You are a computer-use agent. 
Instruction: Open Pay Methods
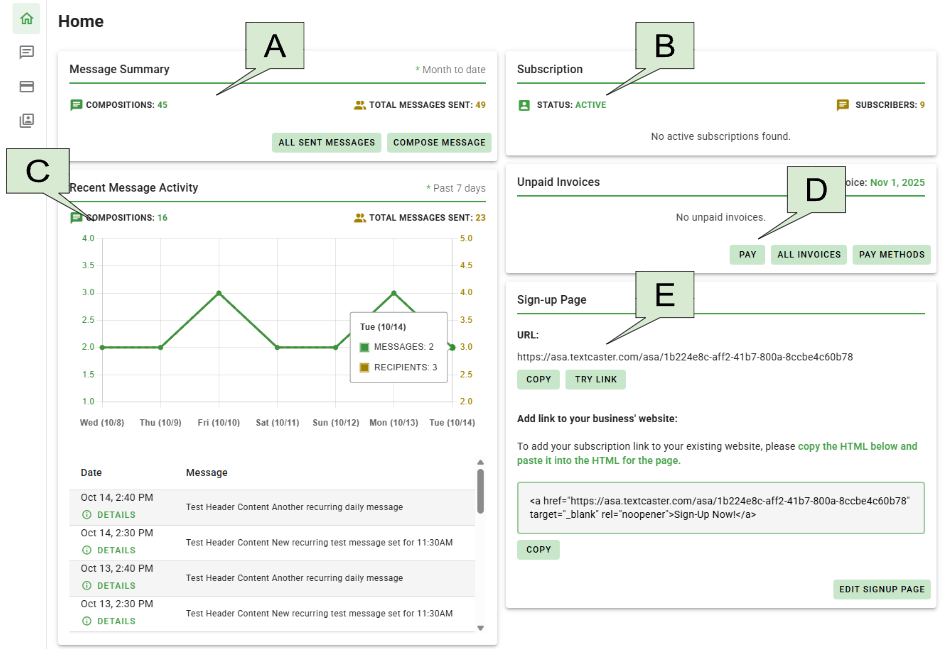click(x=892, y=255)
